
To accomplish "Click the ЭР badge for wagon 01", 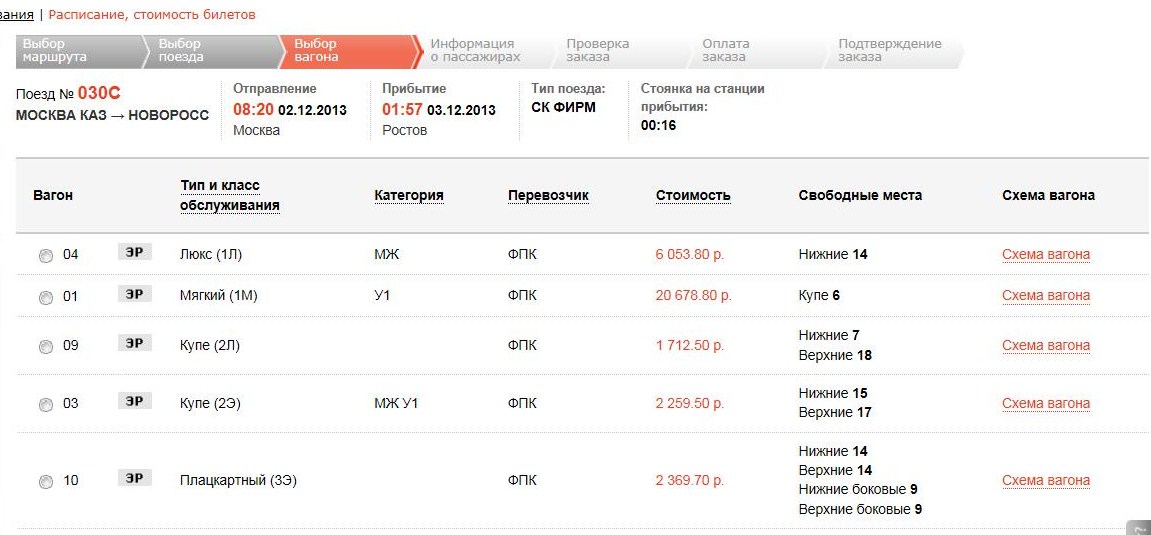I will 134,294.
